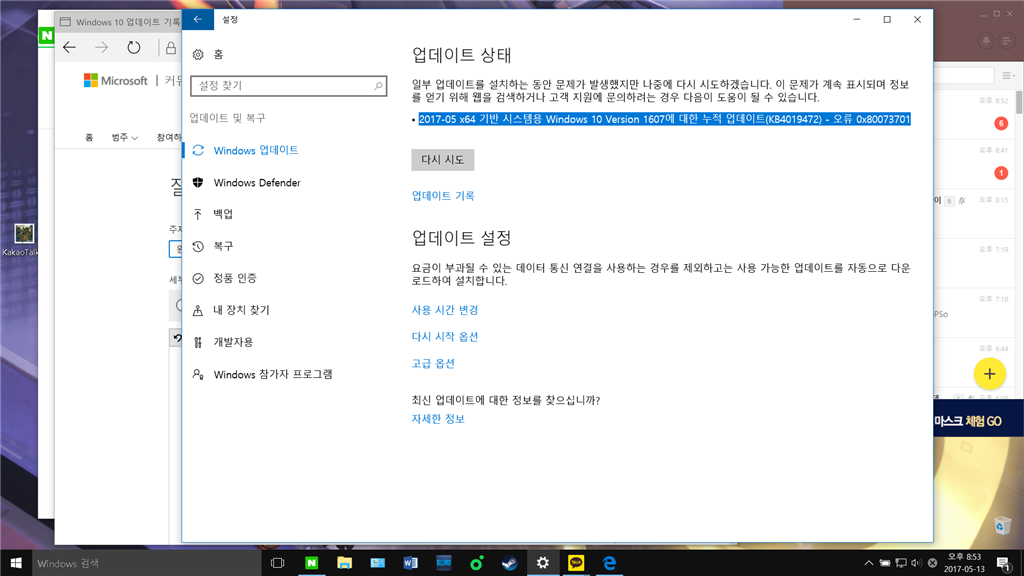Open Home via the gear icon

198,55
